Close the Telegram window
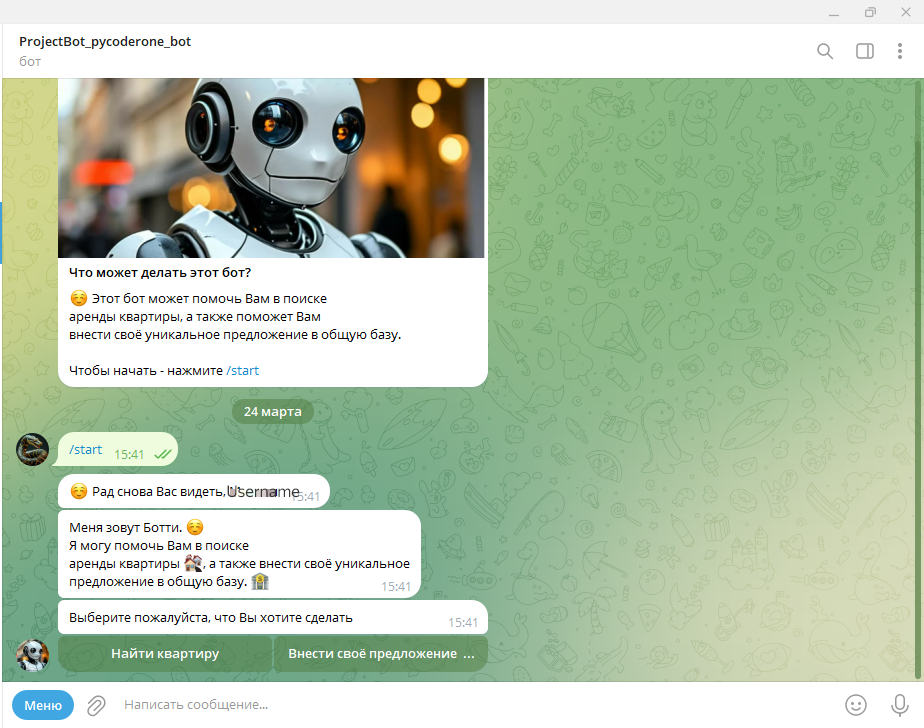 906,12
